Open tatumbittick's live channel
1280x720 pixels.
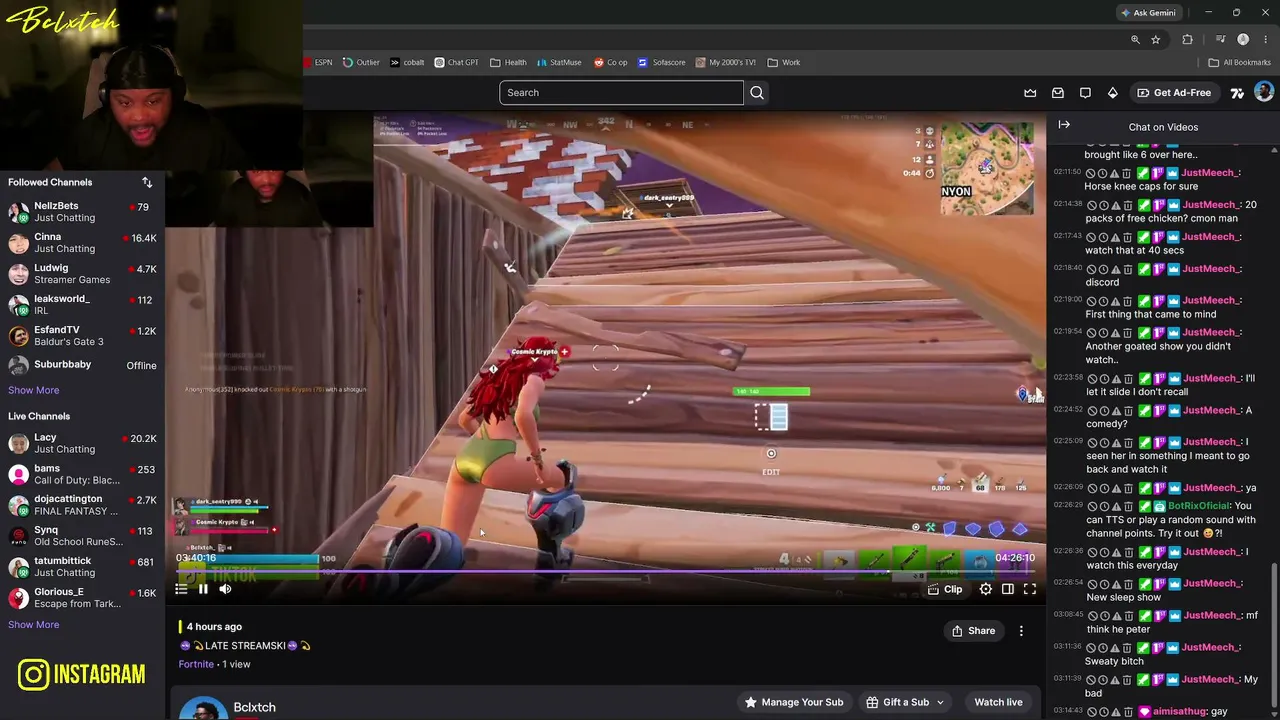[x=82, y=567]
